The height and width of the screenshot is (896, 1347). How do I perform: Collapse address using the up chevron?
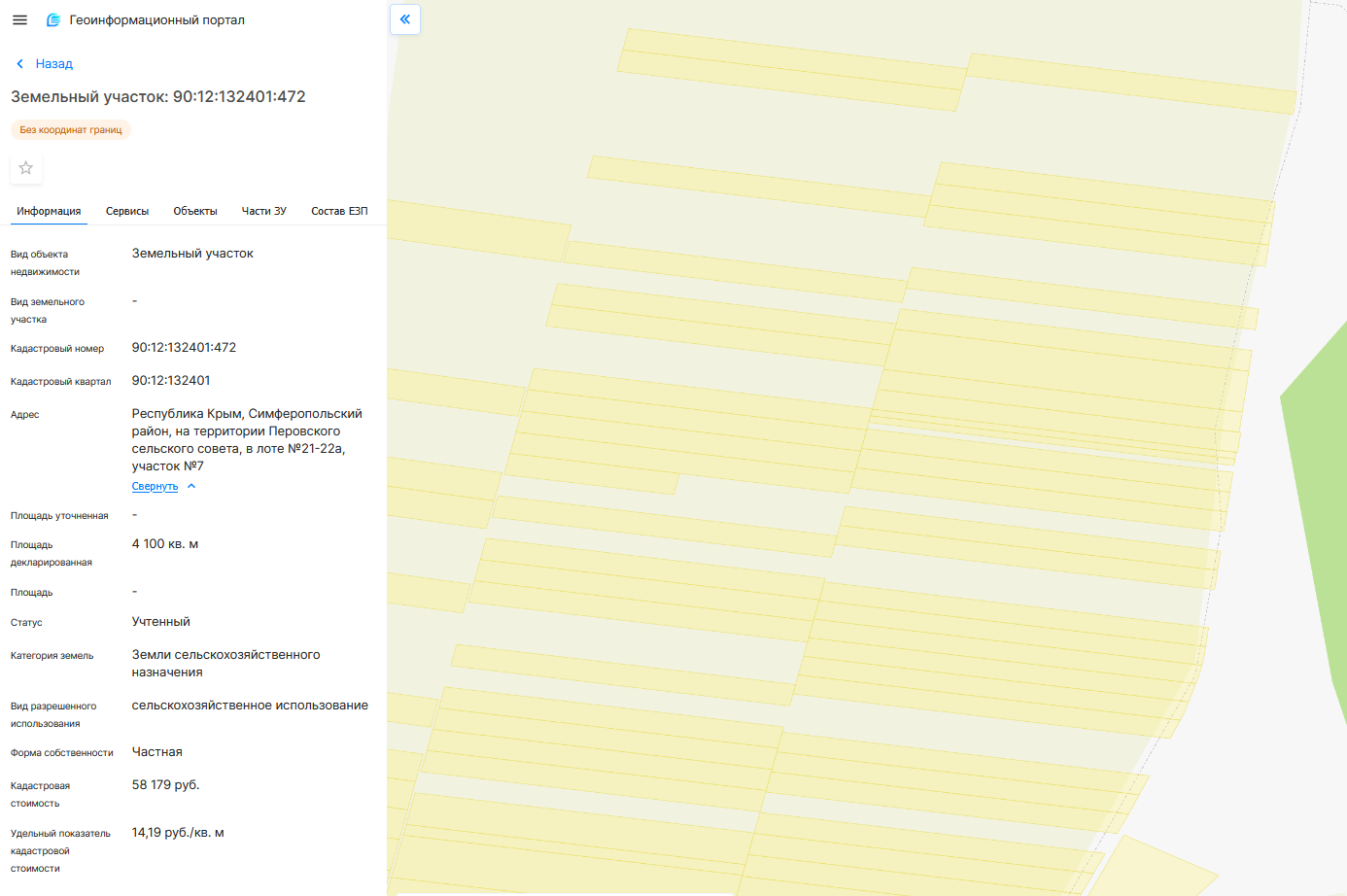pos(191,486)
